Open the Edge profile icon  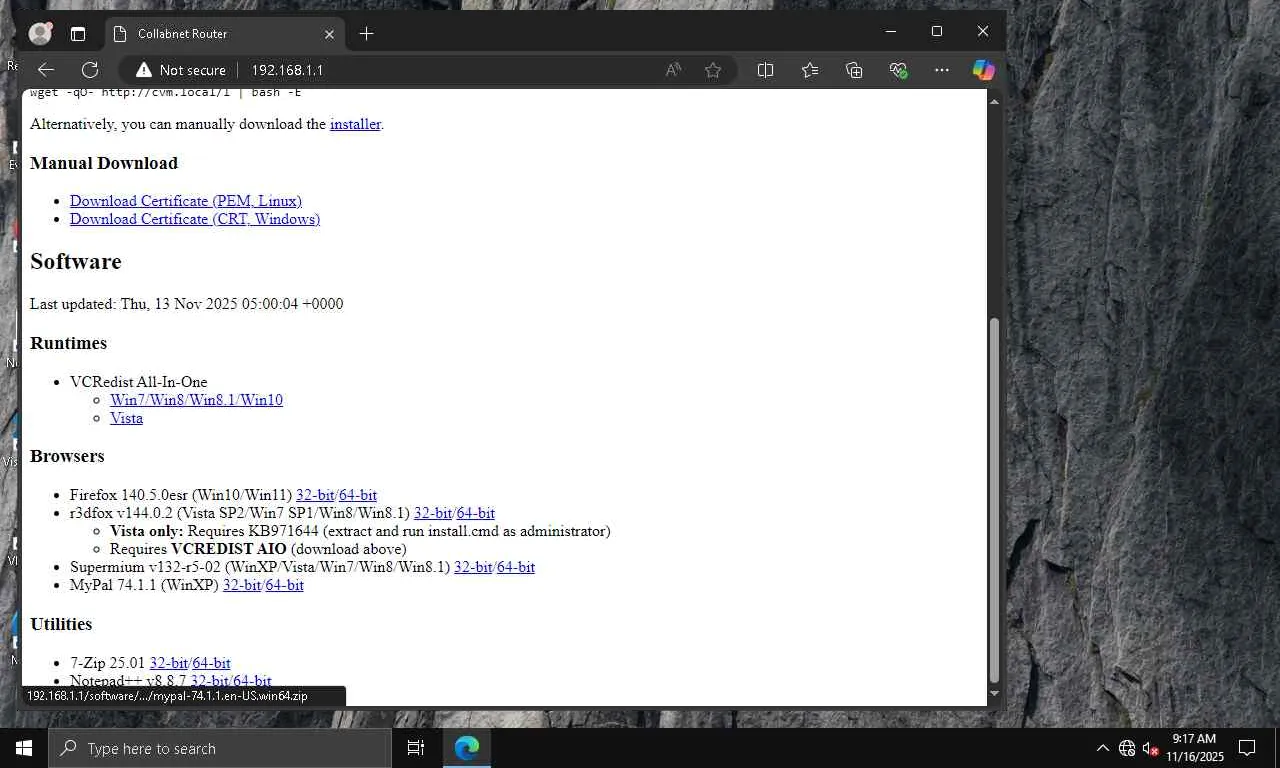pos(40,33)
